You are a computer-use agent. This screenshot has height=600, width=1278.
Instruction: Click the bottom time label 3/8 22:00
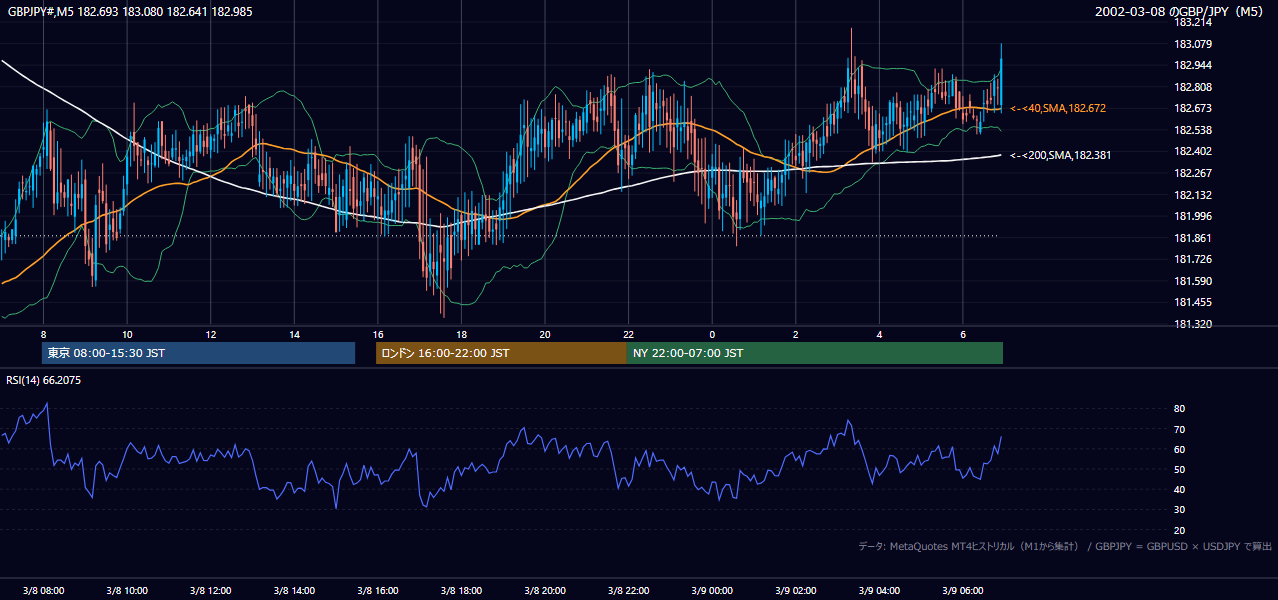(628, 590)
